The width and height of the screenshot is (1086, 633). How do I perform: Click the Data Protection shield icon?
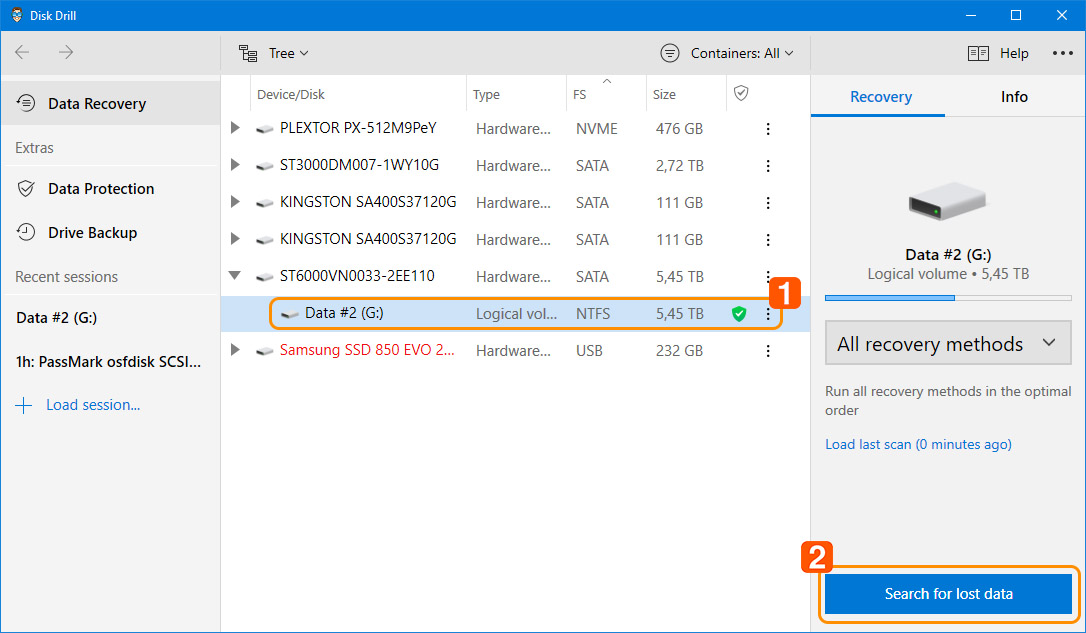coord(26,188)
